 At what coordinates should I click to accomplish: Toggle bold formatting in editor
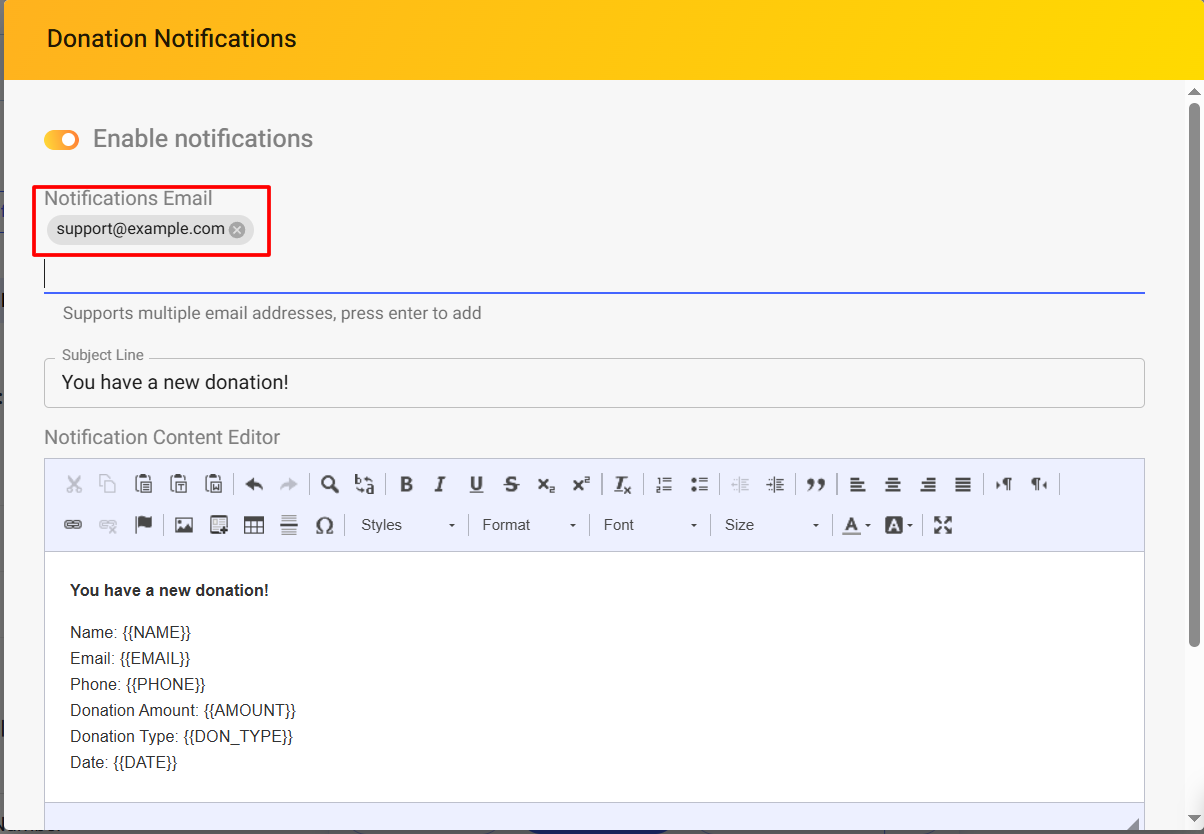[x=406, y=485]
